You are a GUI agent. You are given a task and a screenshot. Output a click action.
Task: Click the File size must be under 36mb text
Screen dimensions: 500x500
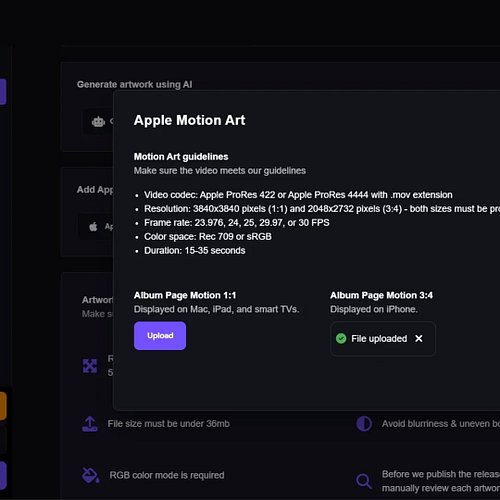pos(169,424)
